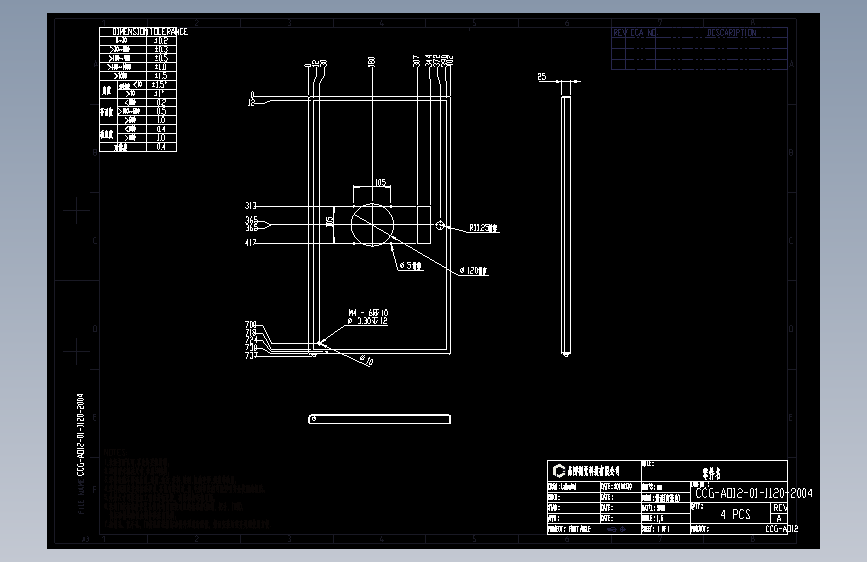Click the REV ECA NO. header
Viewport: 867px width, 562px height.
pyautogui.click(x=635, y=33)
